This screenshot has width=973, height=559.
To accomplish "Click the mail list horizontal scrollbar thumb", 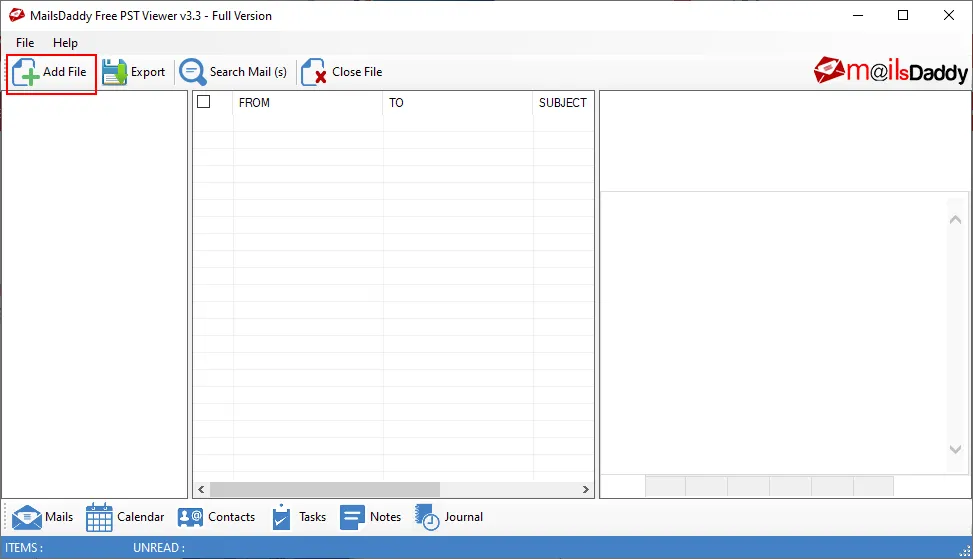I will (x=325, y=490).
